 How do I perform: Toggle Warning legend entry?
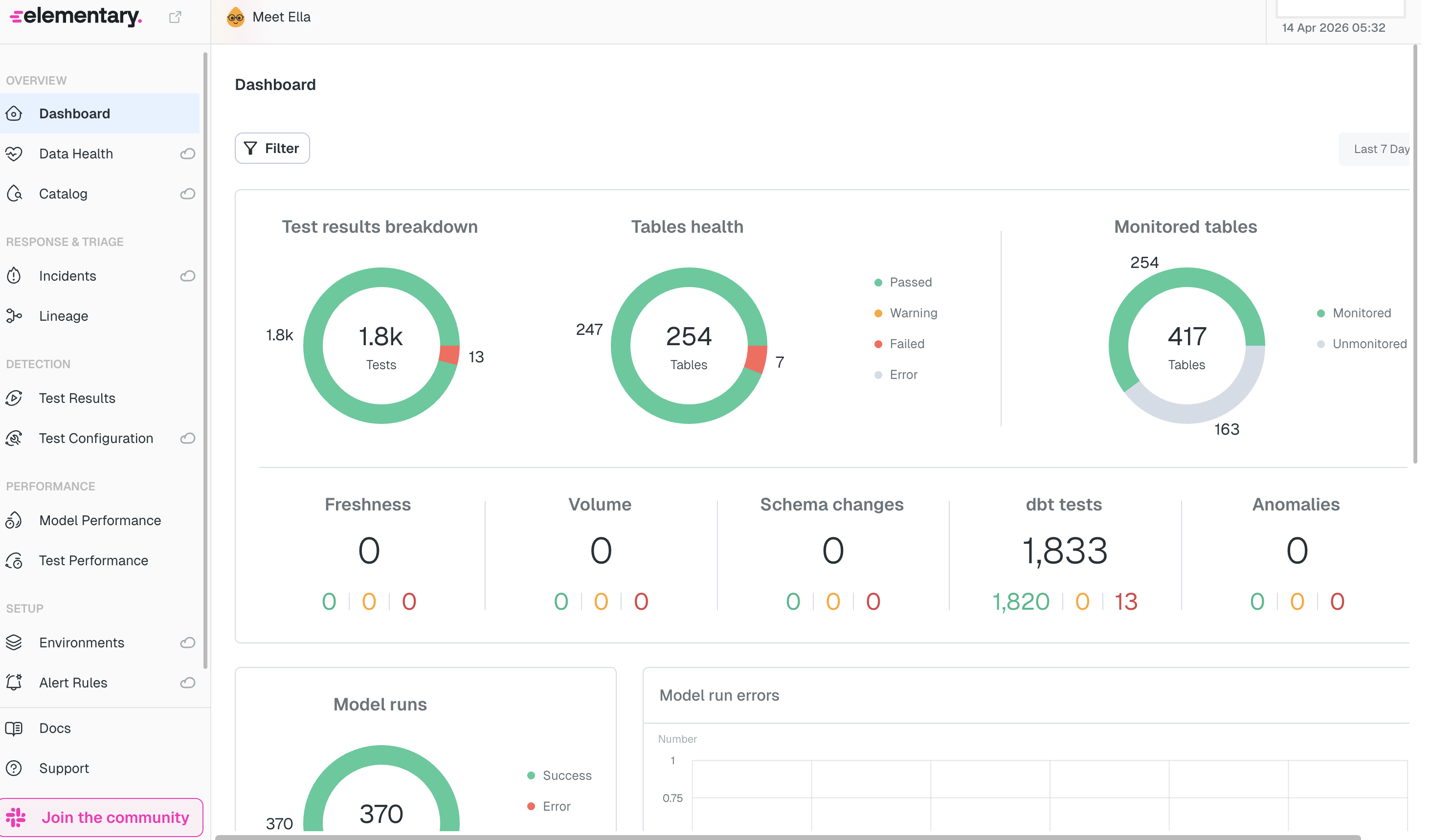[x=906, y=313]
